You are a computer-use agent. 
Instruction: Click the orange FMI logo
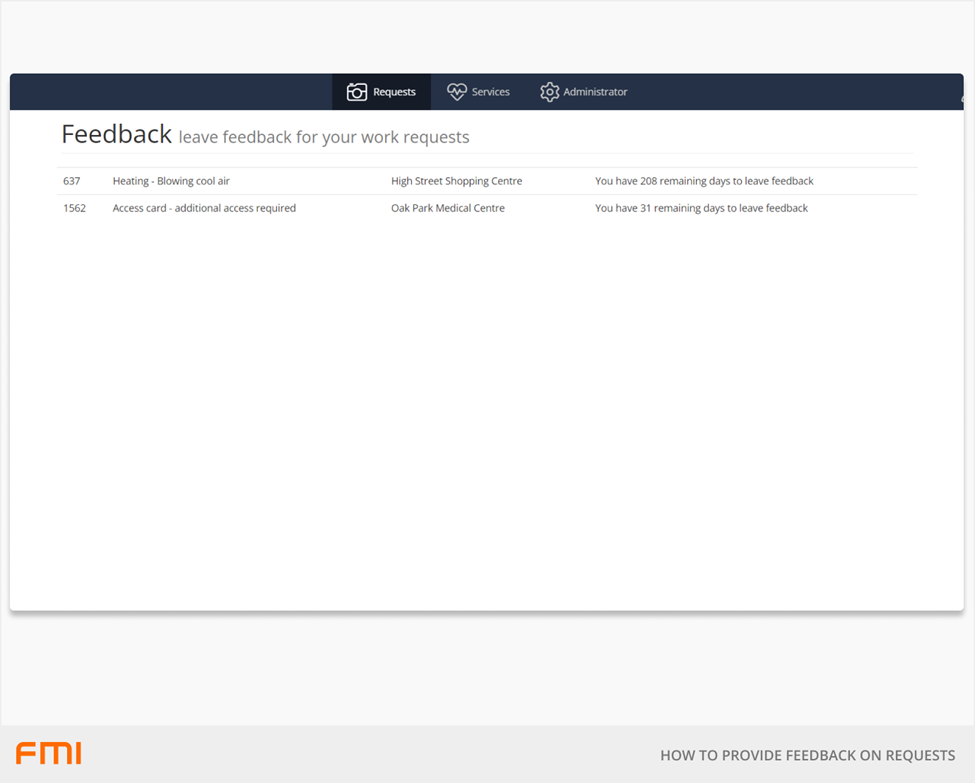48,754
